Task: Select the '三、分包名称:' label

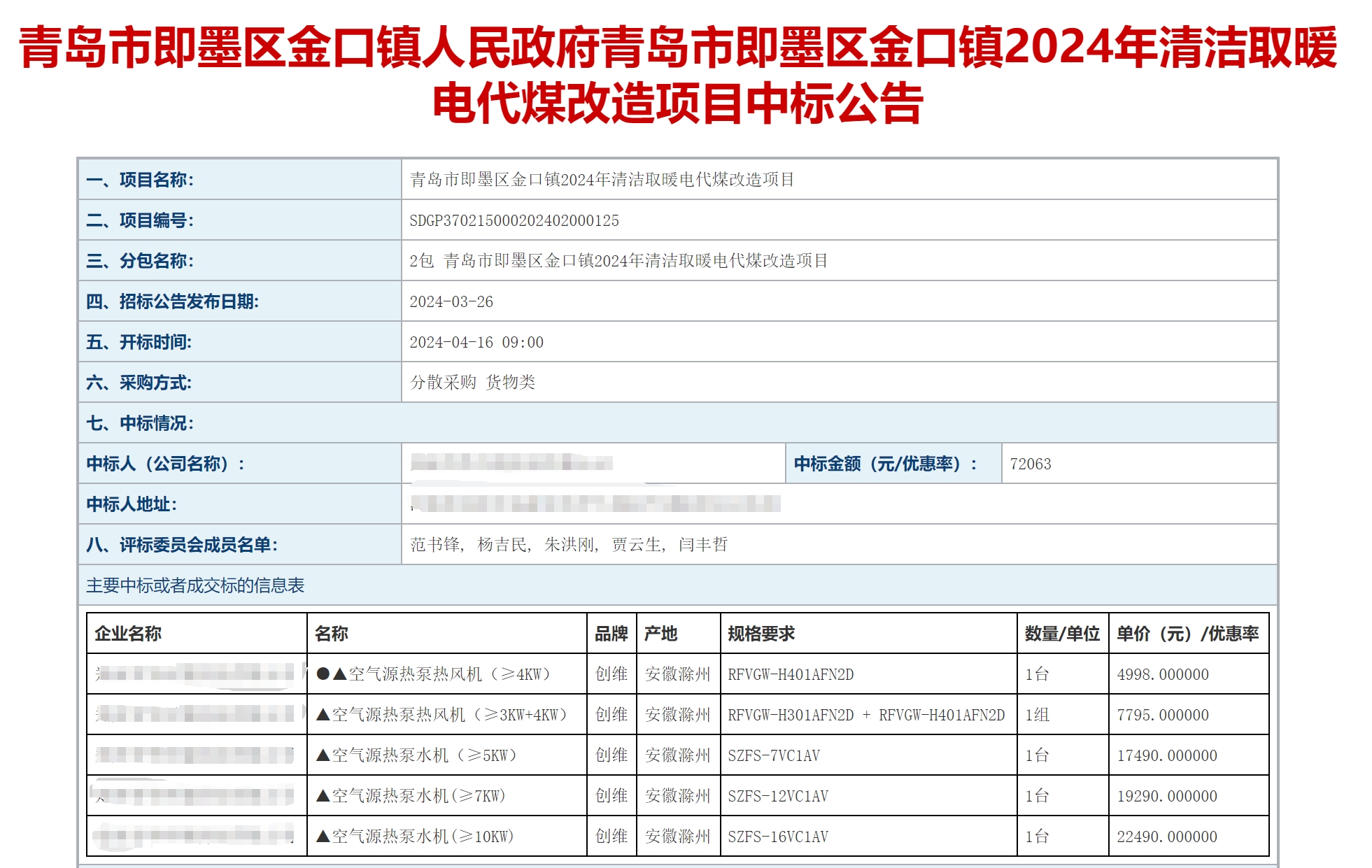Action: (x=140, y=261)
